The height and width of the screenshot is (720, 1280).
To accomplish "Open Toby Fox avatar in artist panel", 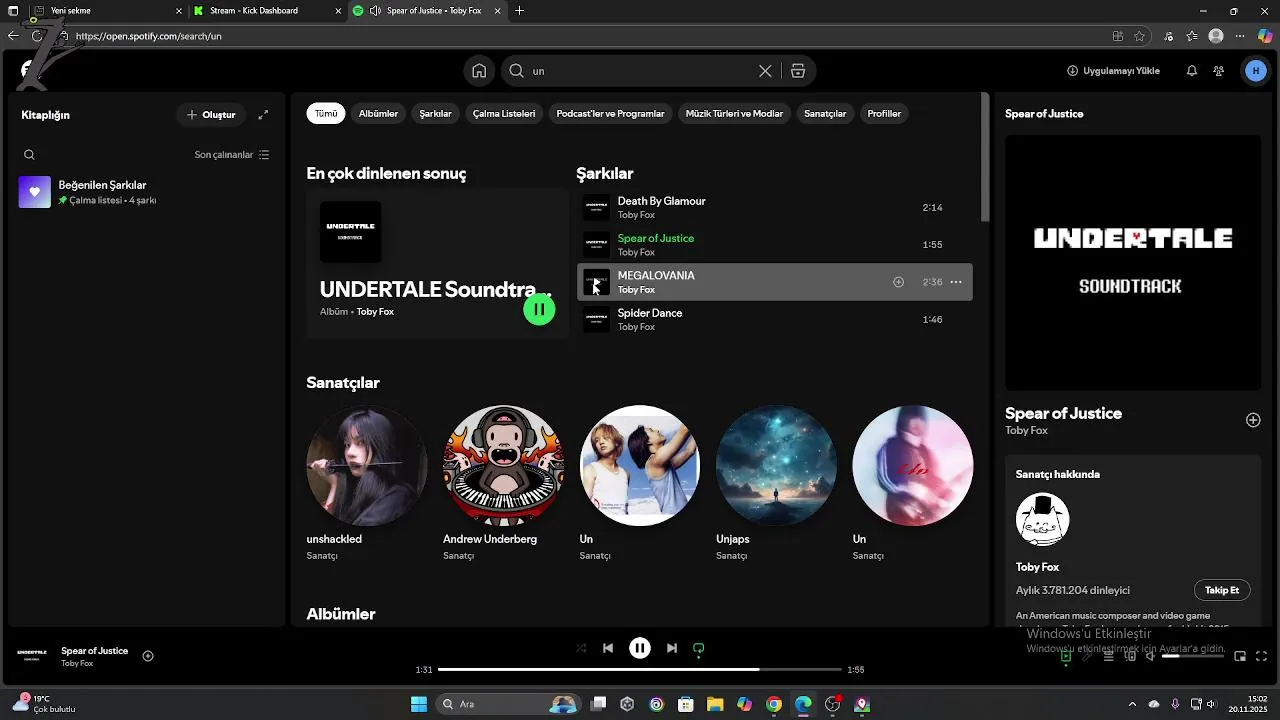I will (1042, 519).
